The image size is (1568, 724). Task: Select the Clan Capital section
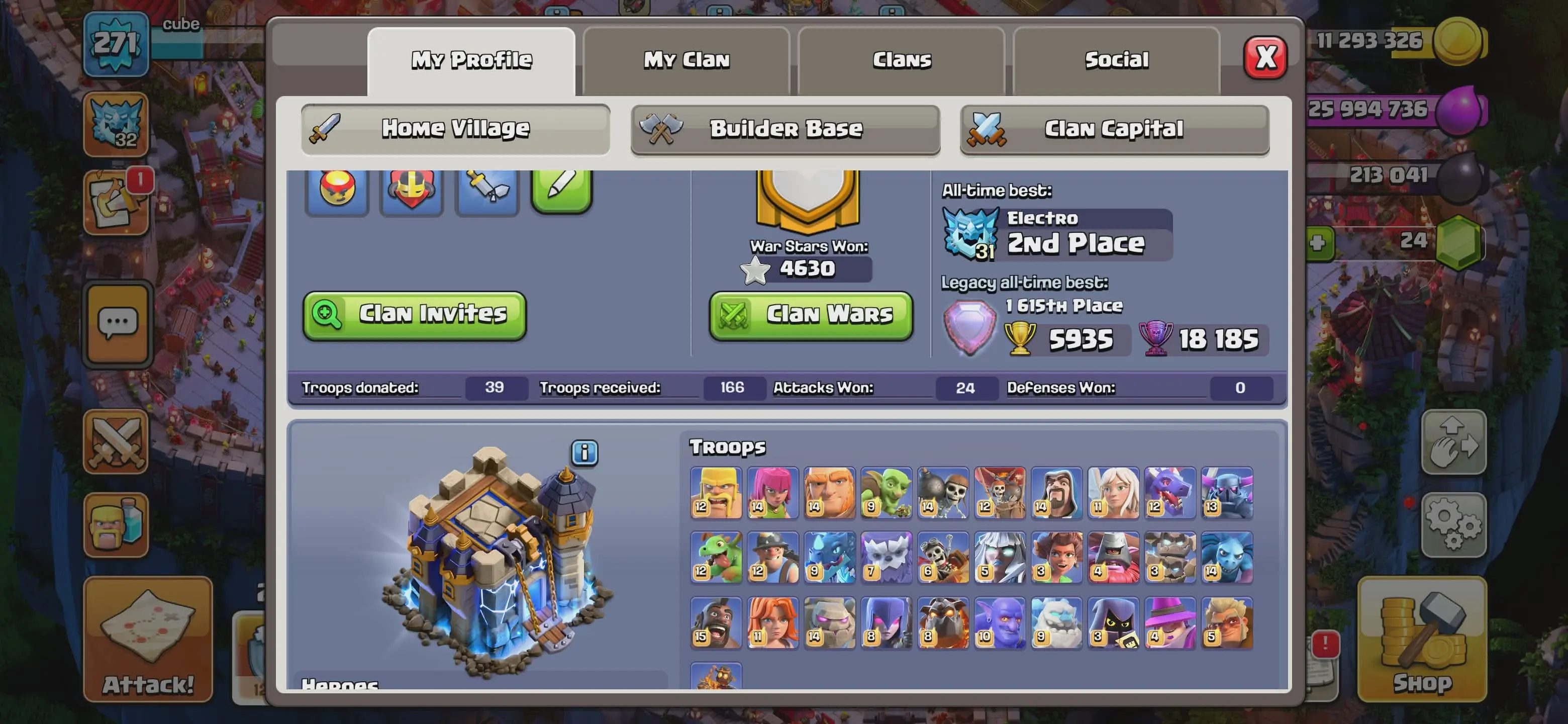pyautogui.click(x=1115, y=129)
